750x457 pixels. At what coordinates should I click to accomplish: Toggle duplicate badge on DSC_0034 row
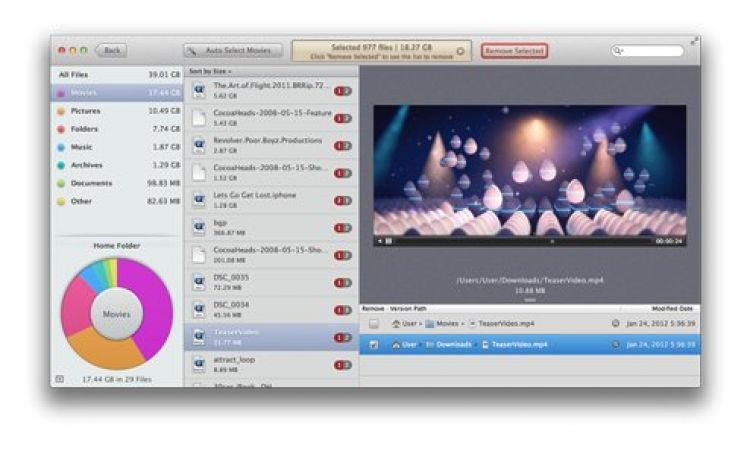tap(342, 310)
